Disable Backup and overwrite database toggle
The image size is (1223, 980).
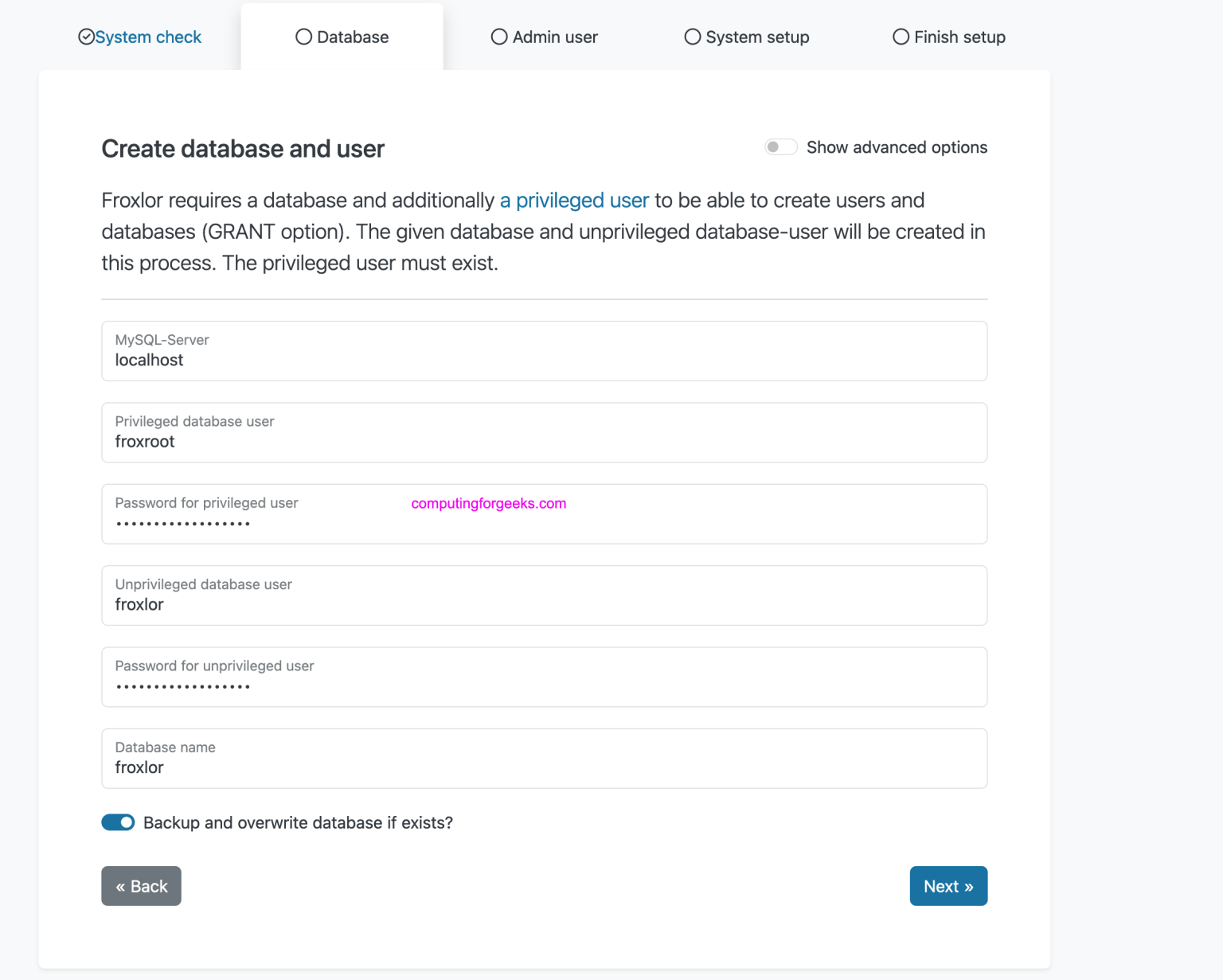[118, 822]
